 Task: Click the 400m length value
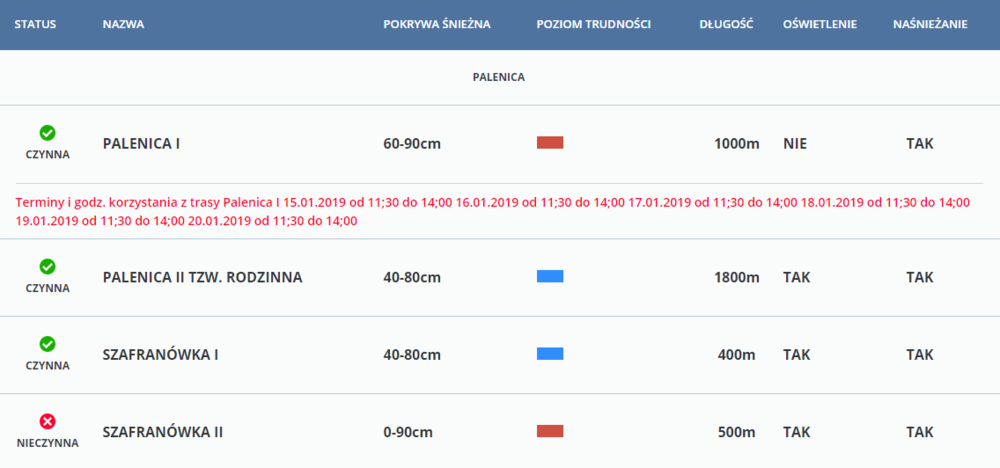click(739, 355)
